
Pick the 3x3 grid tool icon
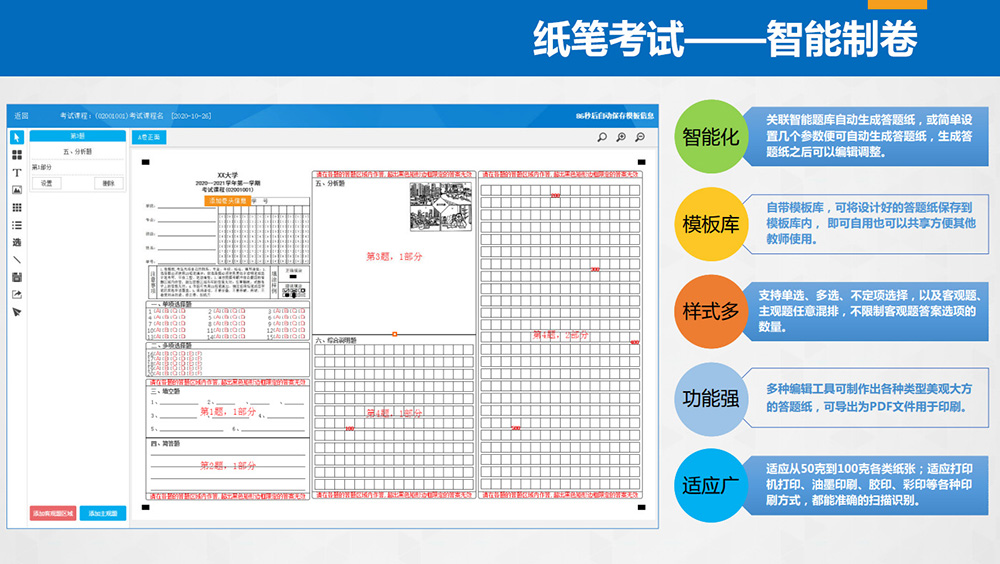(17, 207)
